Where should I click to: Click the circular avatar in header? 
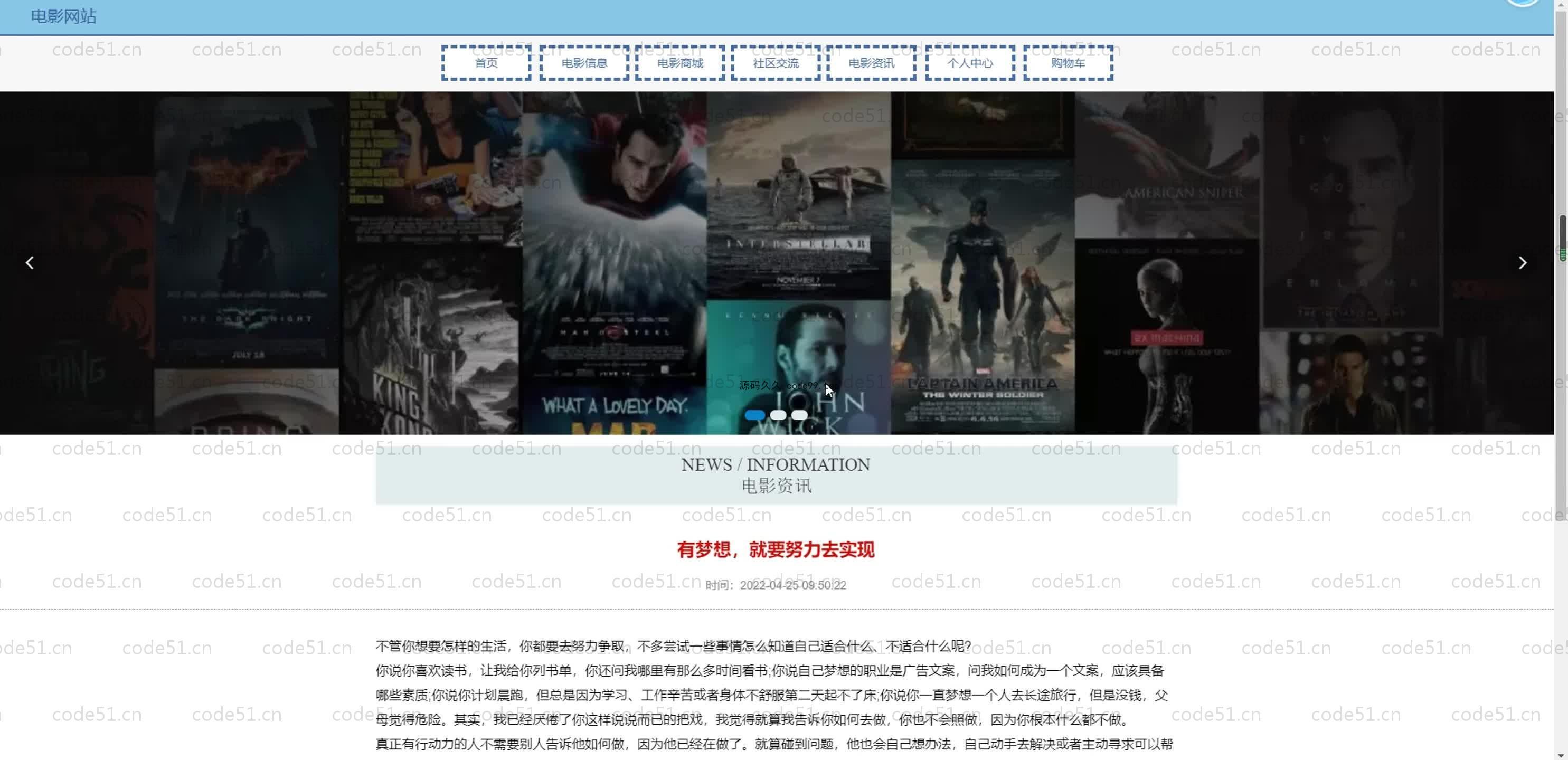pos(1523,2)
